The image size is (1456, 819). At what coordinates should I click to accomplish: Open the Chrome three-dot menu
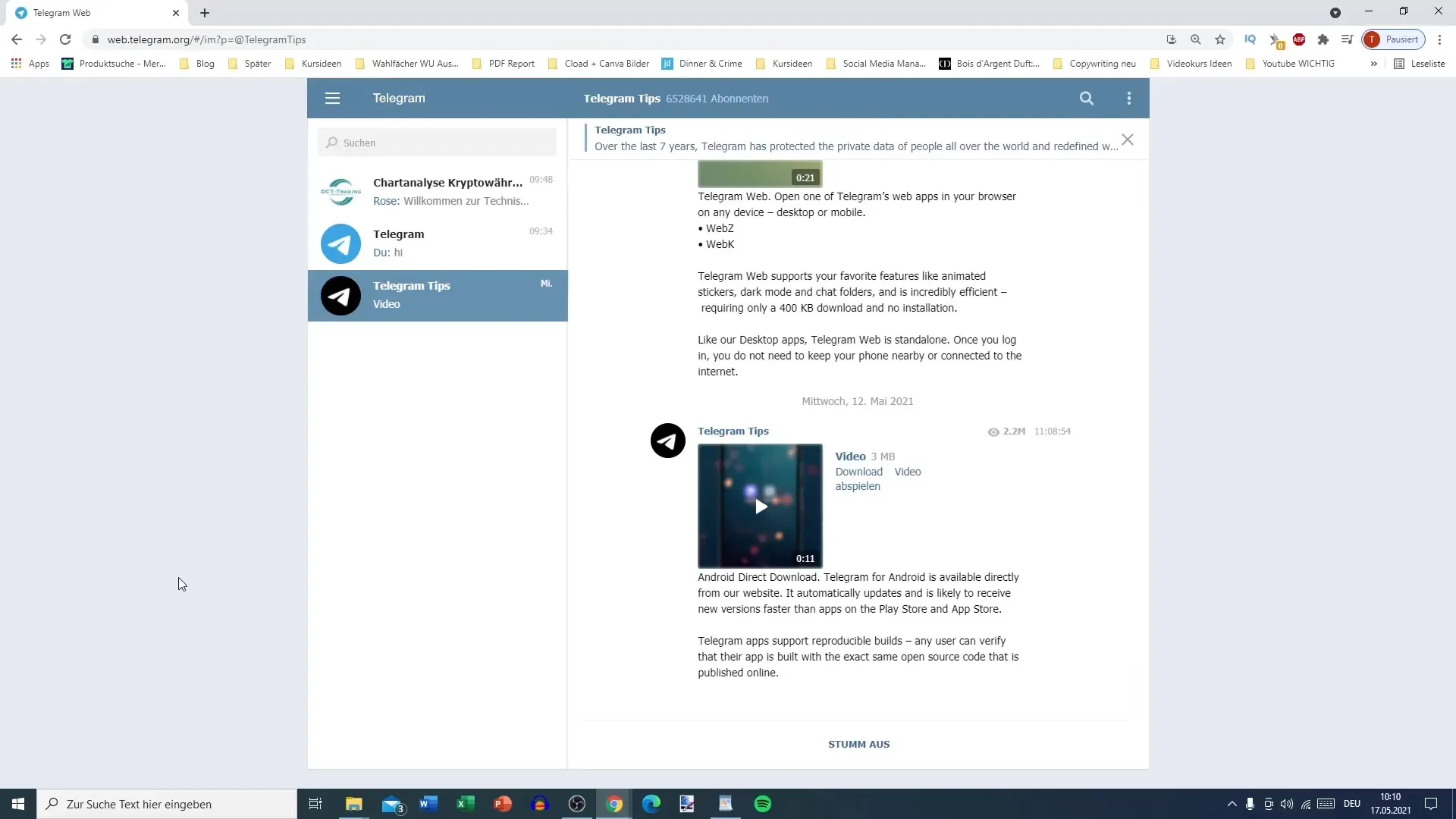(x=1439, y=39)
